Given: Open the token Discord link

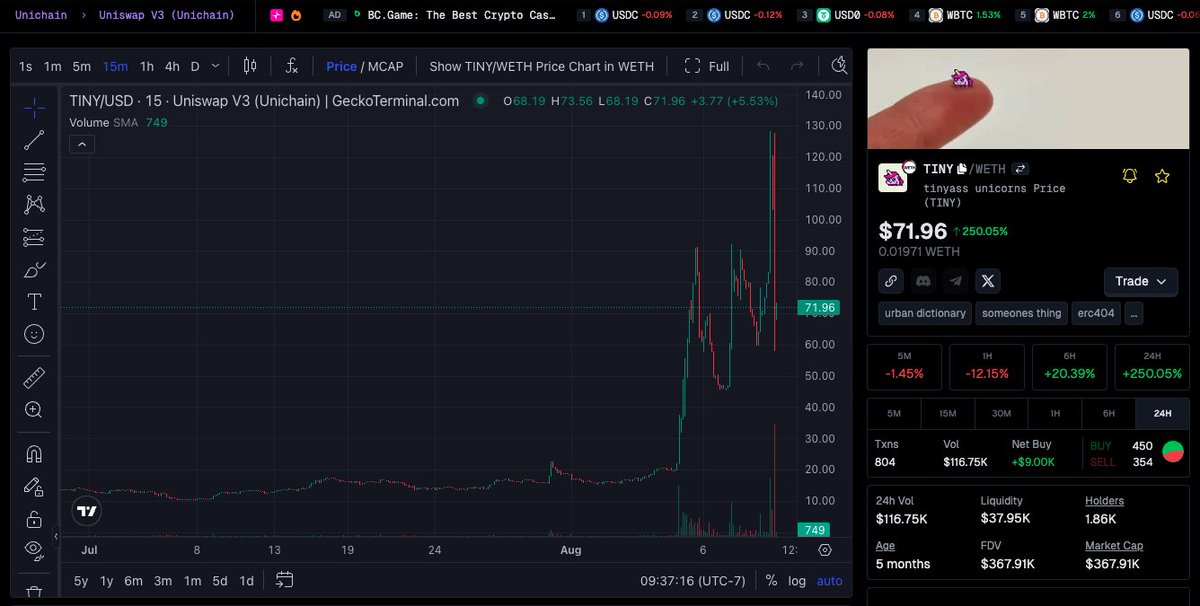Looking at the screenshot, I should click(x=923, y=281).
